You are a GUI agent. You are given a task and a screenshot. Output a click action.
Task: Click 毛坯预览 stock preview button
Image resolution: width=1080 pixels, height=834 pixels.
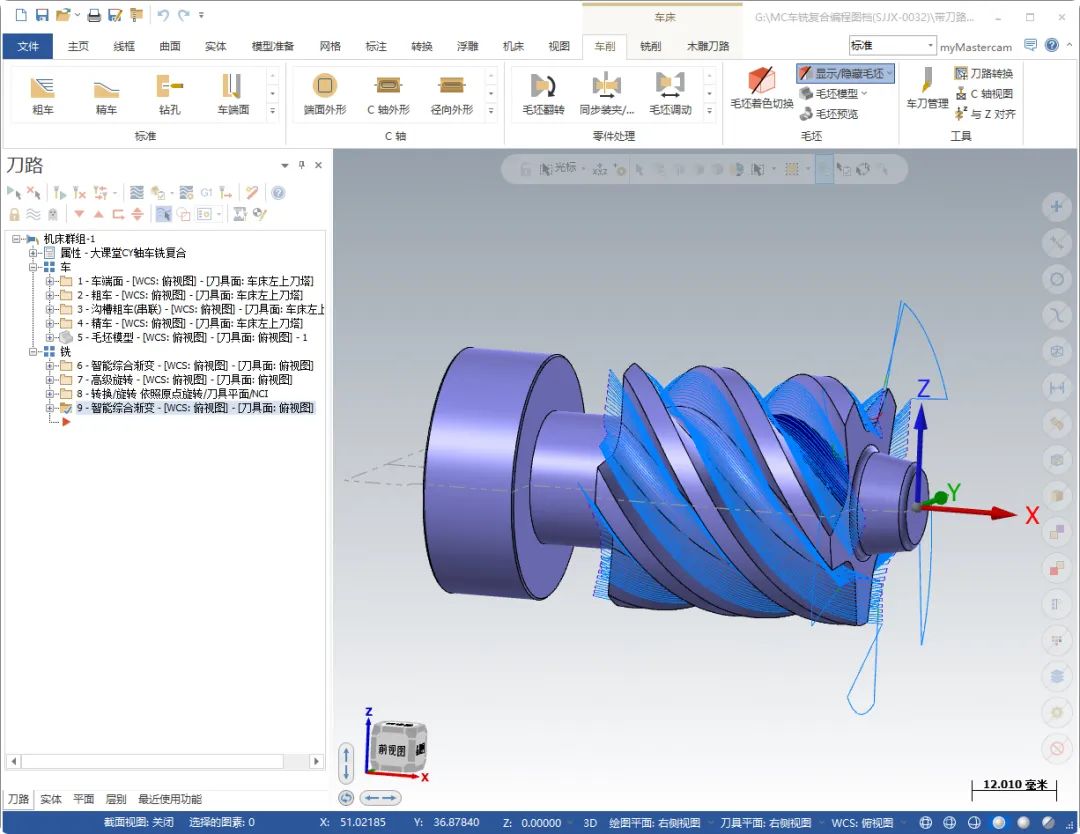pos(829,114)
